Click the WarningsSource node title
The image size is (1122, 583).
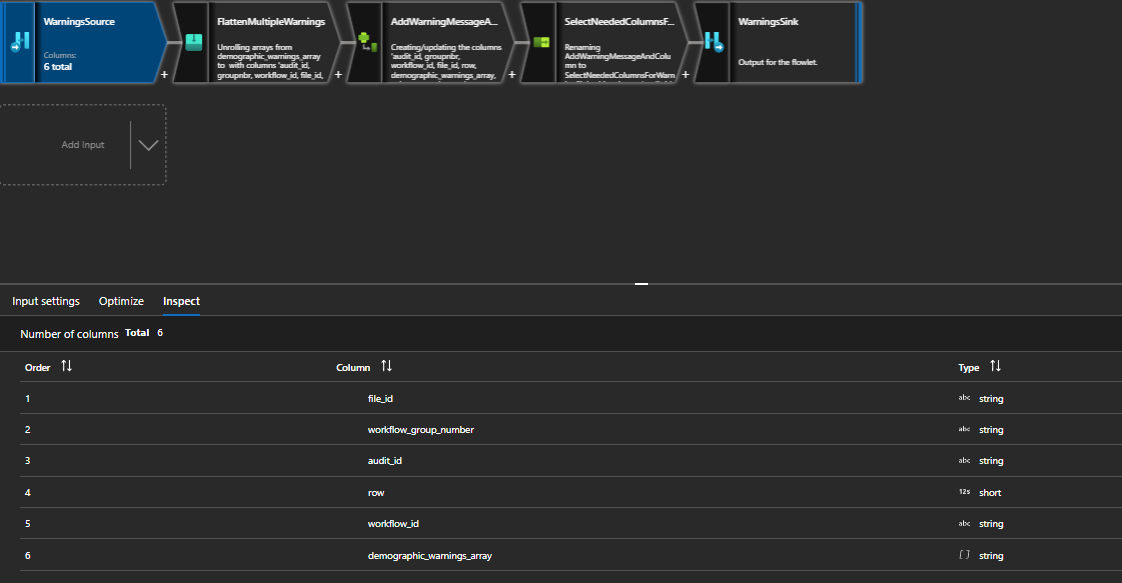coord(79,21)
